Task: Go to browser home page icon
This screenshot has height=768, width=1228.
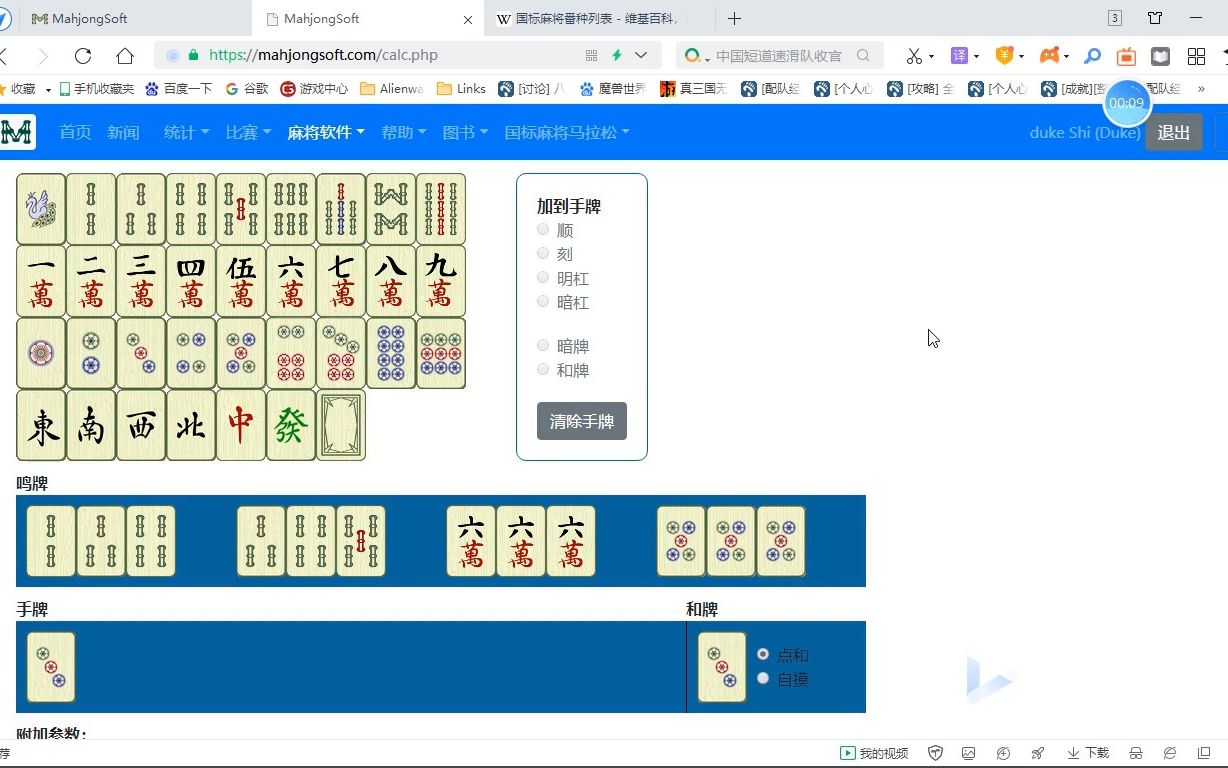Action: click(x=125, y=56)
